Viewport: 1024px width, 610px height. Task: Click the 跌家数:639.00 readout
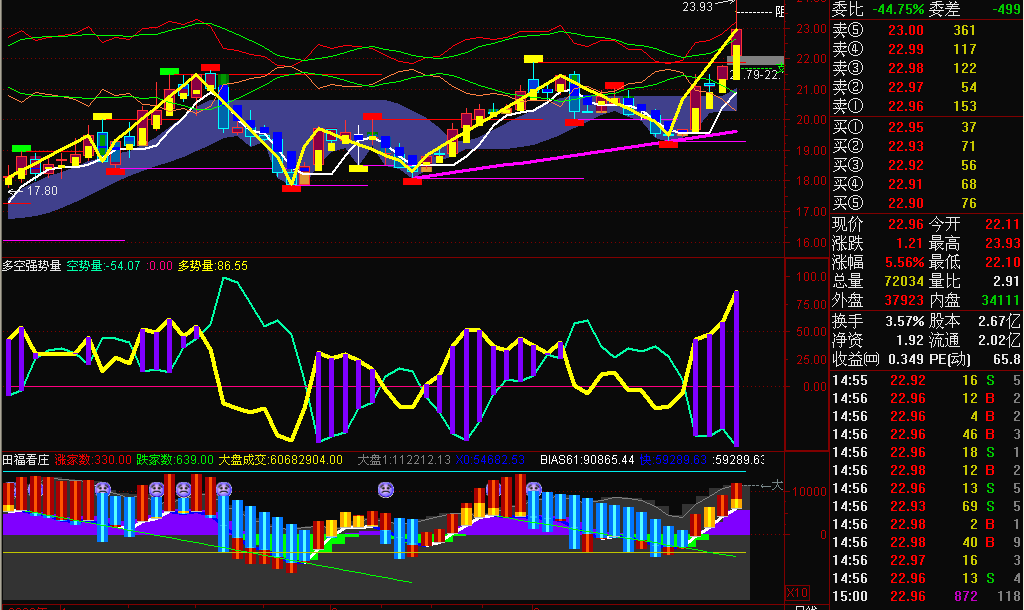point(174,460)
